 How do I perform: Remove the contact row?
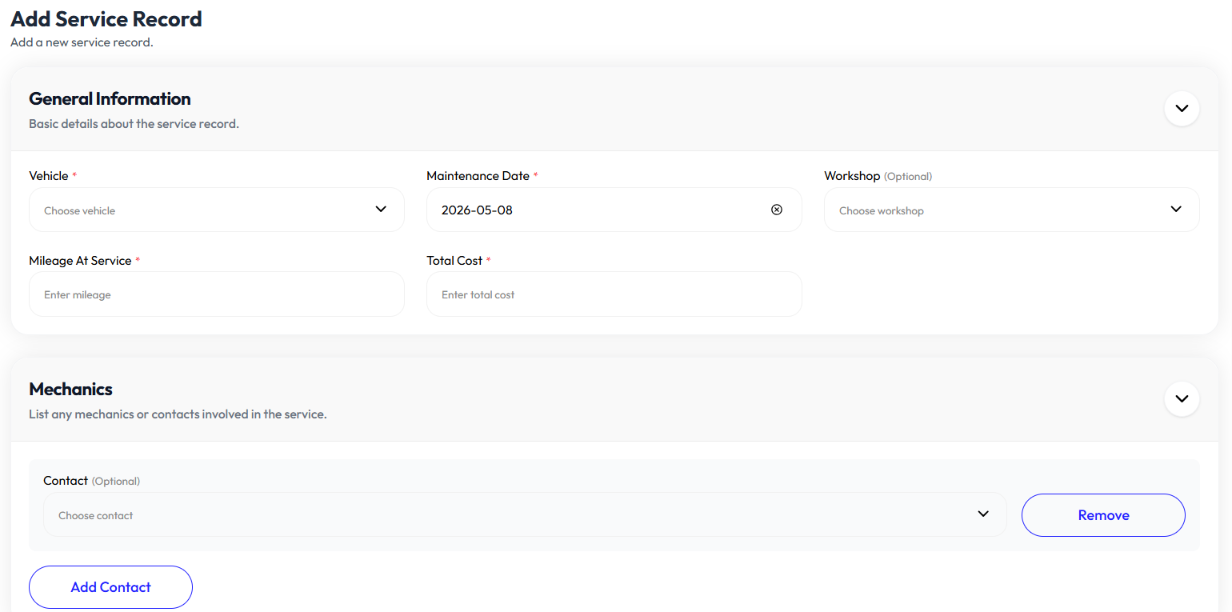(1103, 515)
